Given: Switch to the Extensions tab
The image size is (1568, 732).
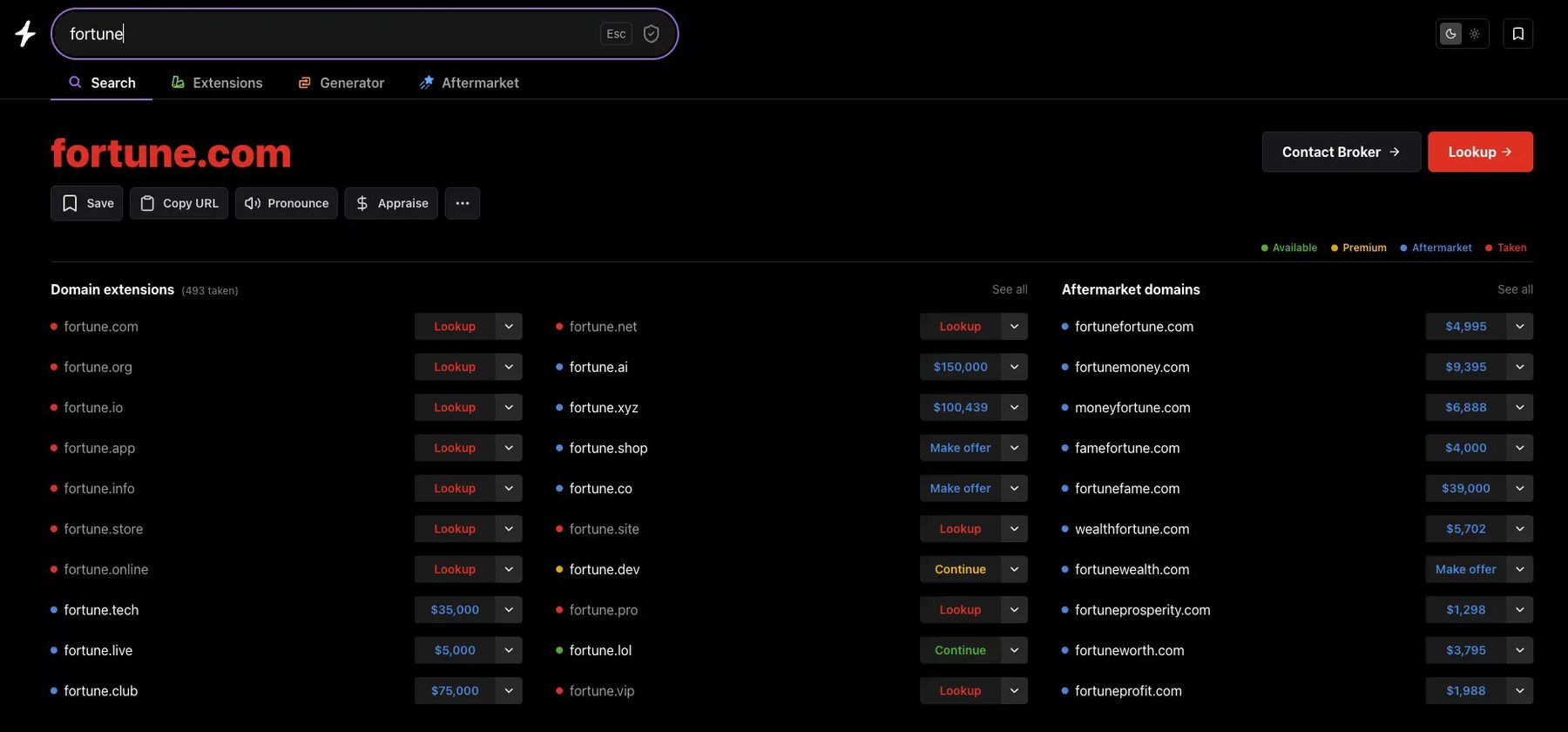Looking at the screenshot, I should (217, 83).
